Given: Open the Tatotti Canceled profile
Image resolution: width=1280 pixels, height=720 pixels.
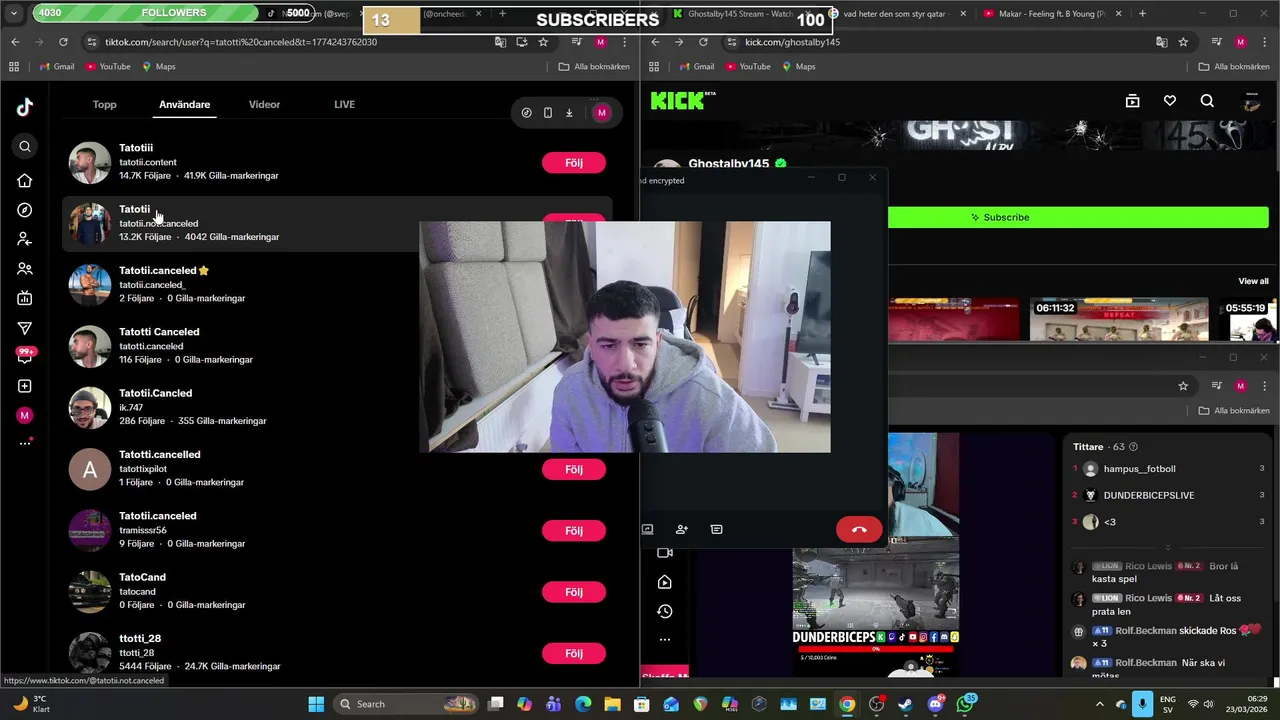Looking at the screenshot, I should tap(159, 332).
